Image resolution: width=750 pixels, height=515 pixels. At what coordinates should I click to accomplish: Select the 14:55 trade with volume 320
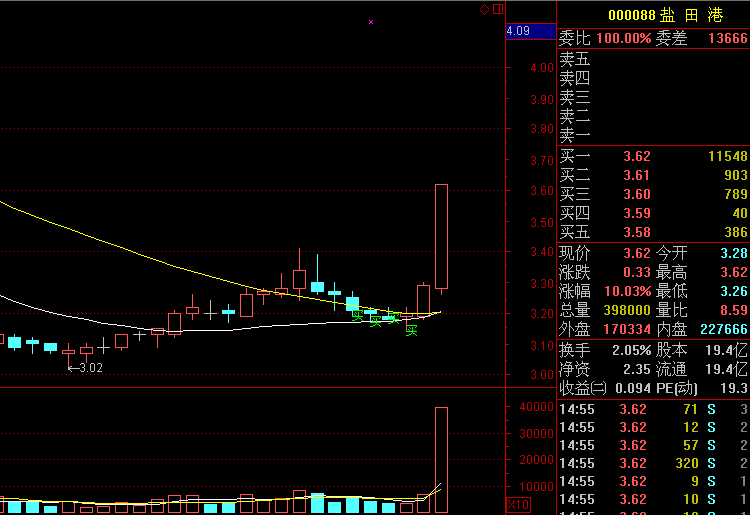[x=653, y=463]
